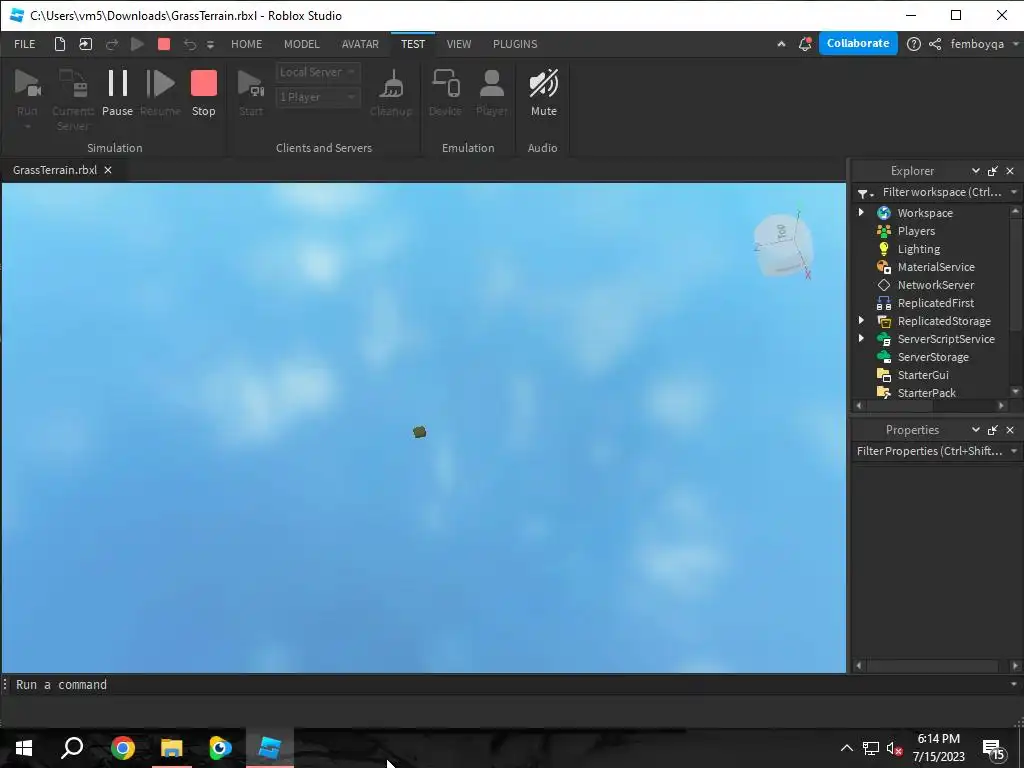Screen dimensions: 1024x768
Task: Switch to the HOME ribbon tab
Action: click(246, 44)
